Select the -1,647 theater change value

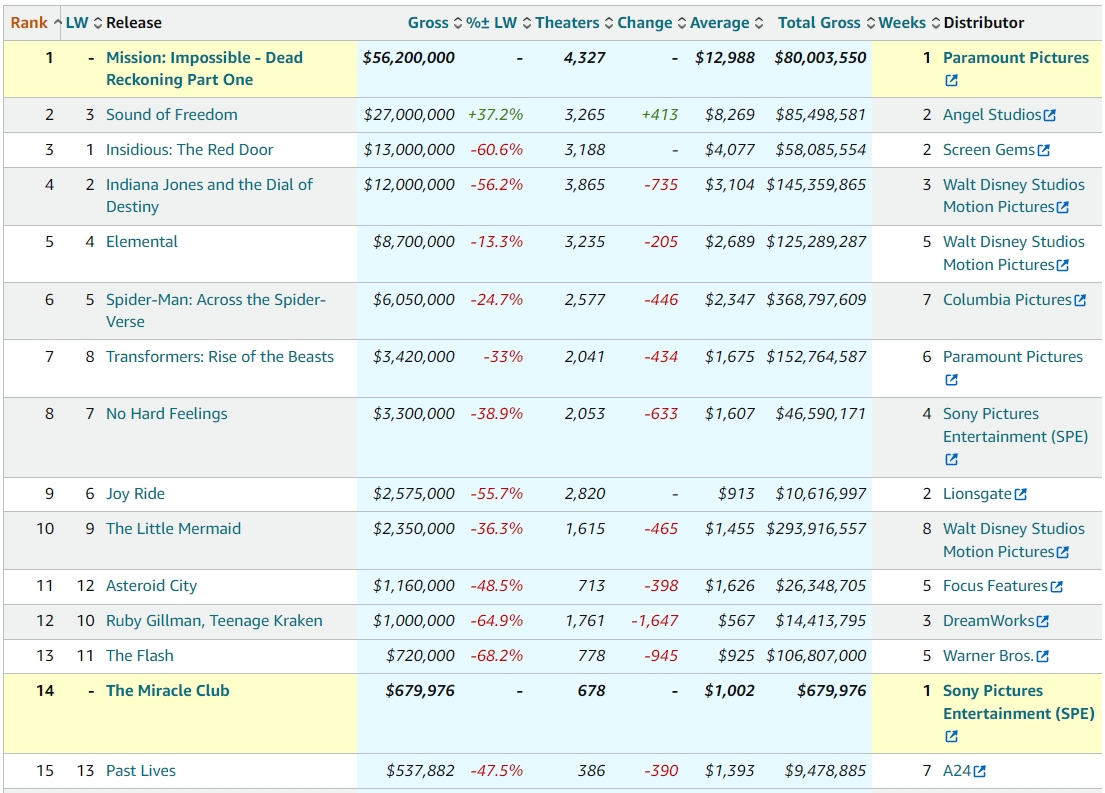655,621
